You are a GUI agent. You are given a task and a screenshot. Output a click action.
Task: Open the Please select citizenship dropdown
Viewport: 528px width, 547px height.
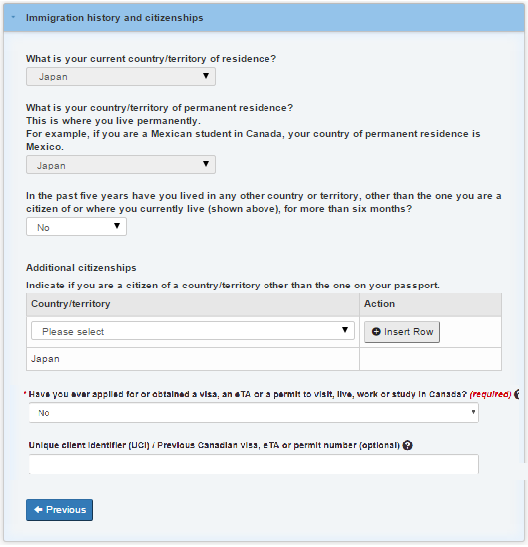pyautogui.click(x=193, y=331)
